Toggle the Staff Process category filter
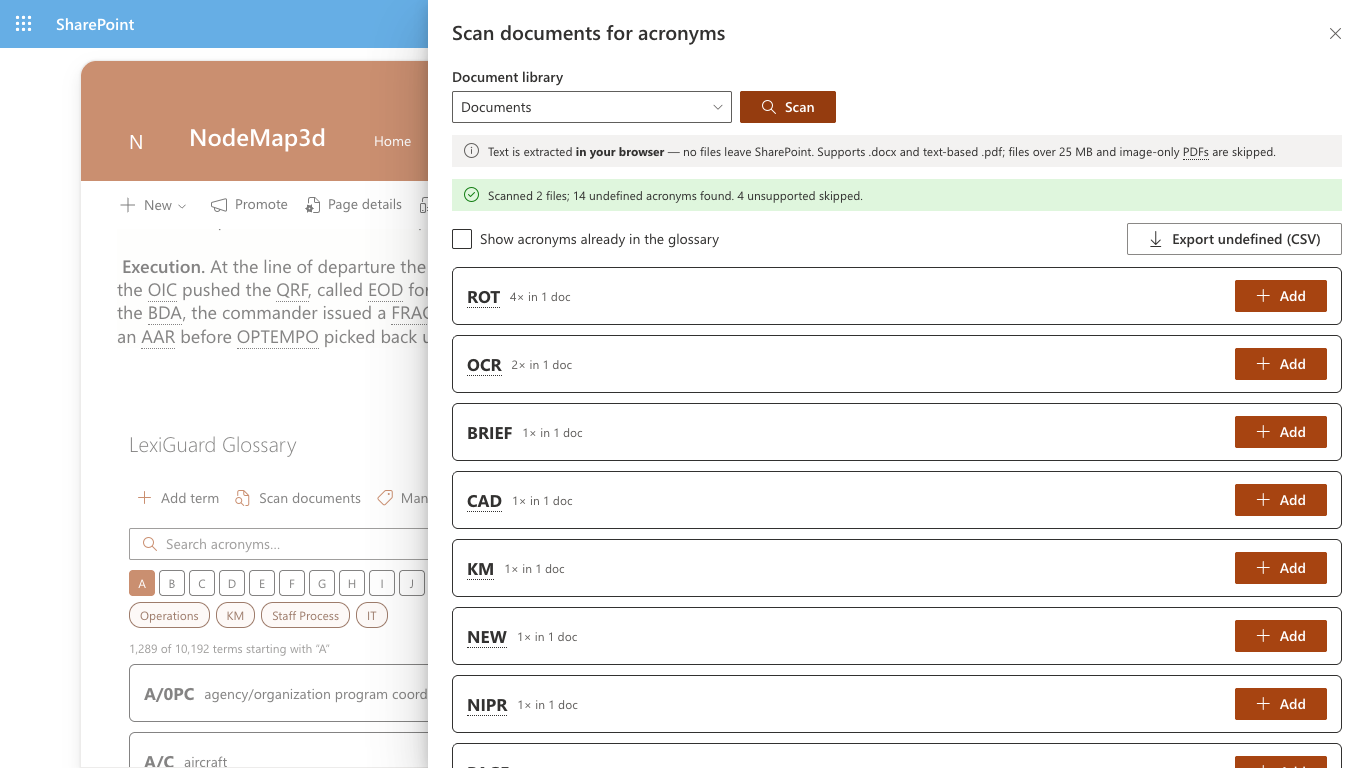 305,615
